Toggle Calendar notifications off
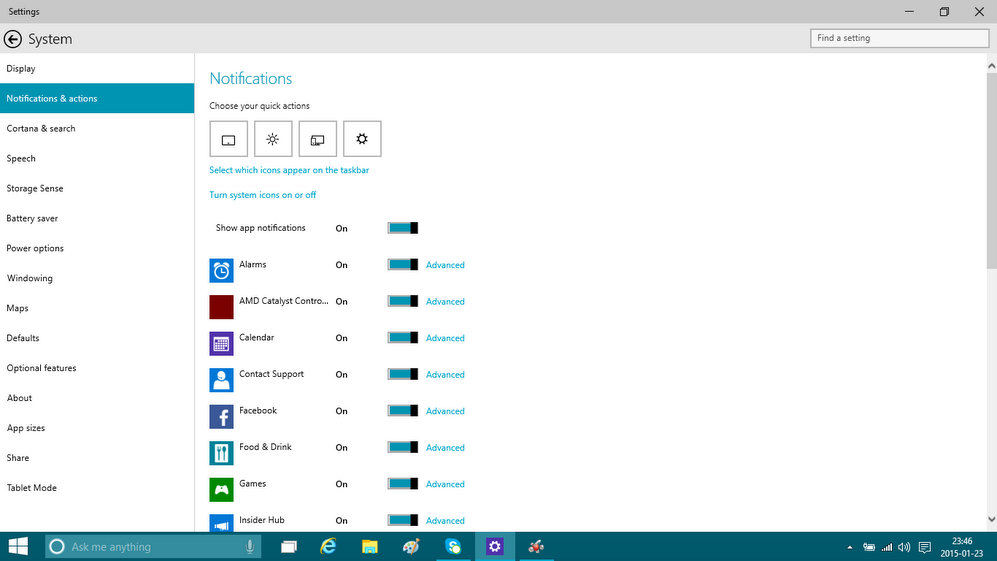 click(402, 338)
